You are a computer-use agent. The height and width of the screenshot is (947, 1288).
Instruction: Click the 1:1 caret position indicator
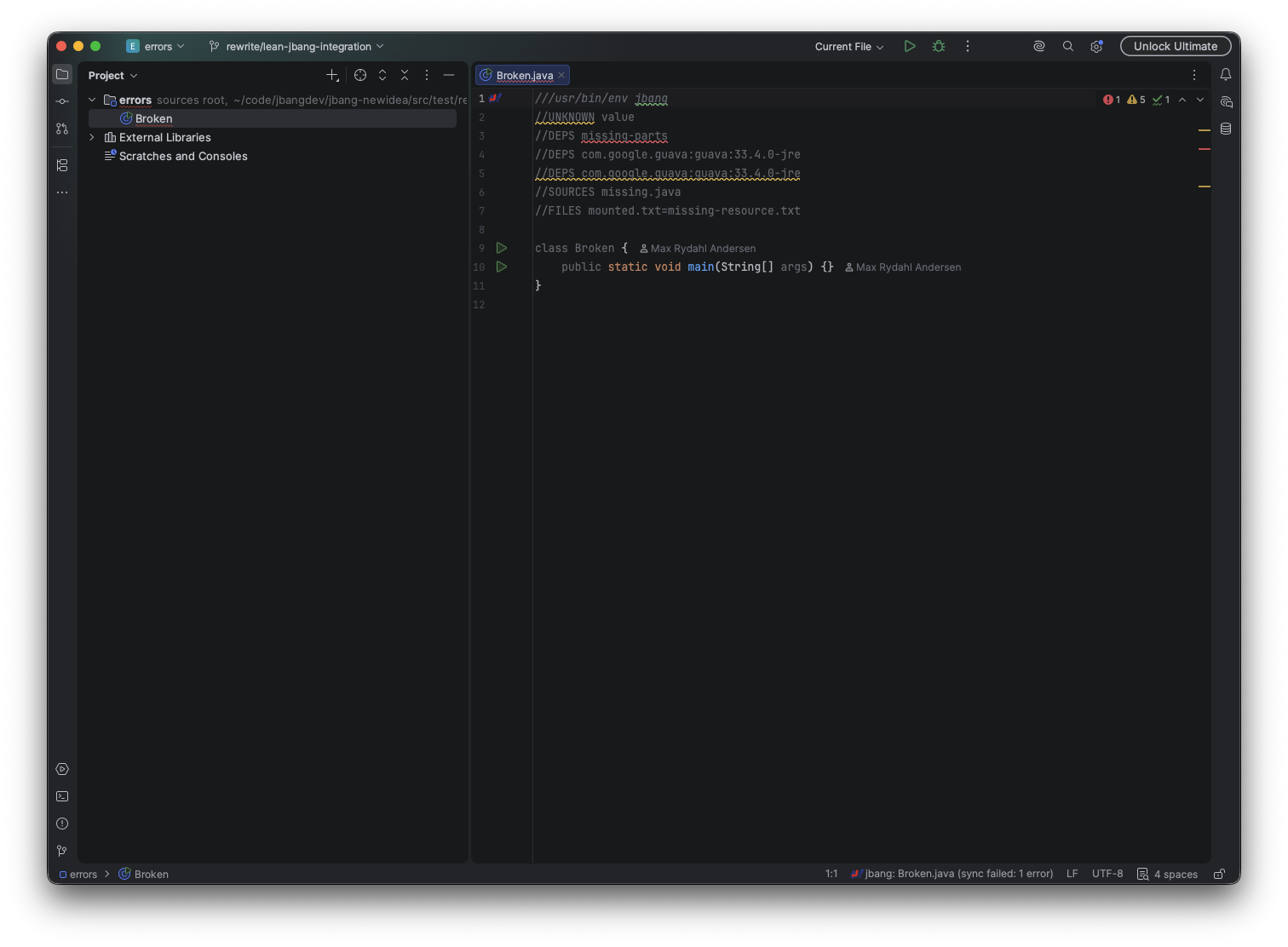pos(831,874)
